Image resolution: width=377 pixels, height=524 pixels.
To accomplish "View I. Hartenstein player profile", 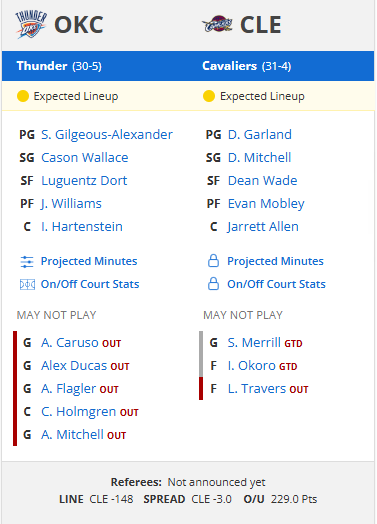I will coord(82,227).
